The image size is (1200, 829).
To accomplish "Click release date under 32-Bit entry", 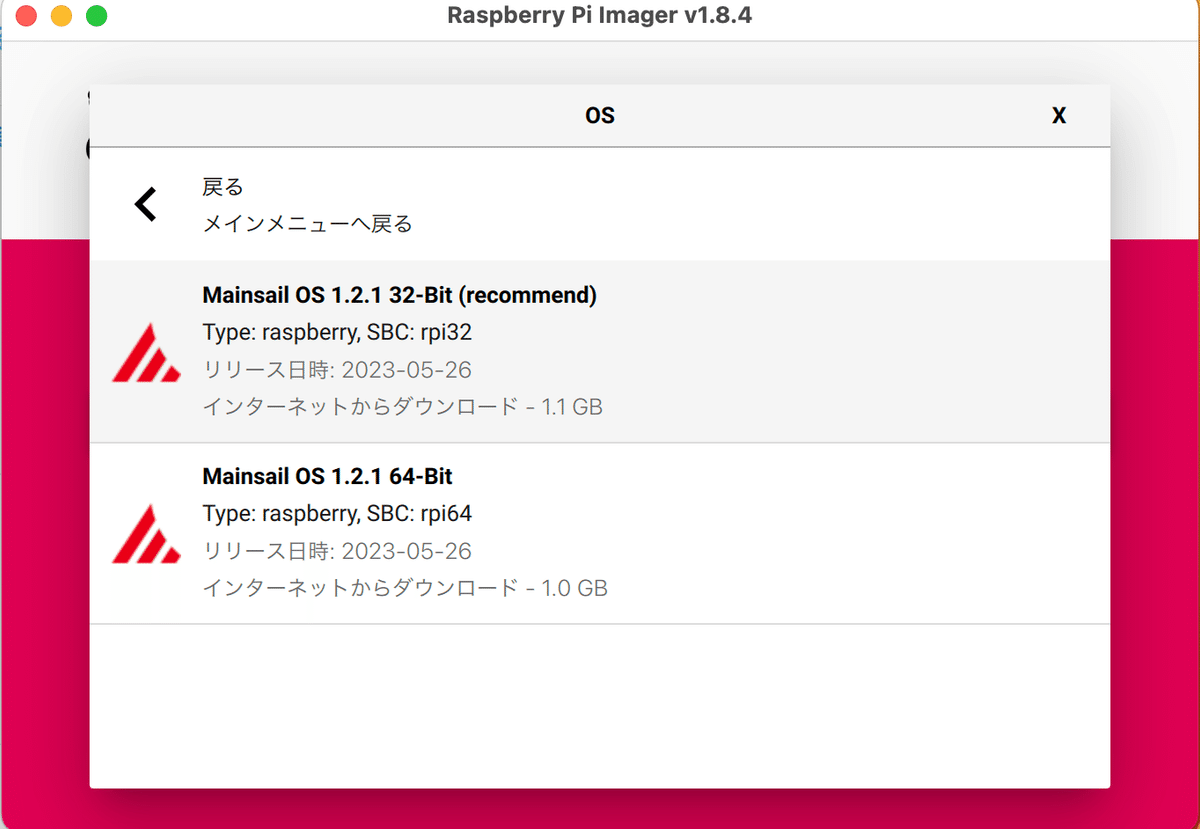I will pos(337,370).
